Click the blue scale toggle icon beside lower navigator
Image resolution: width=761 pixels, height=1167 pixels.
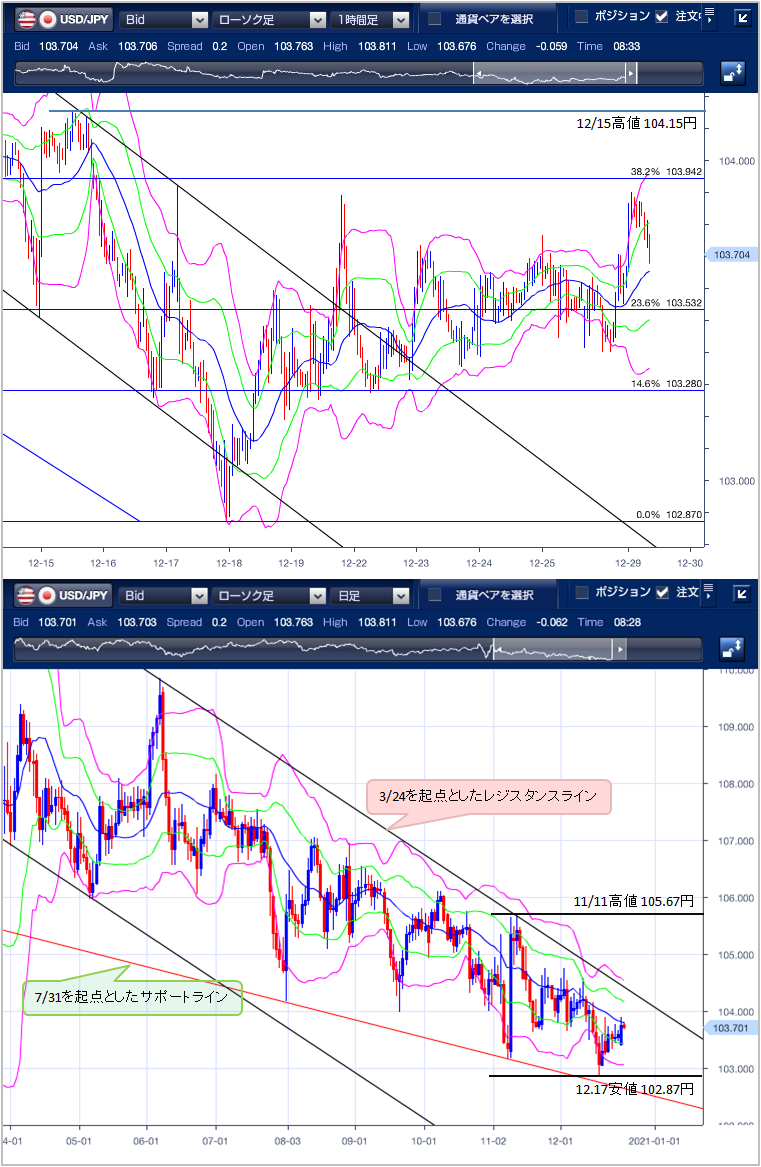pos(733,649)
